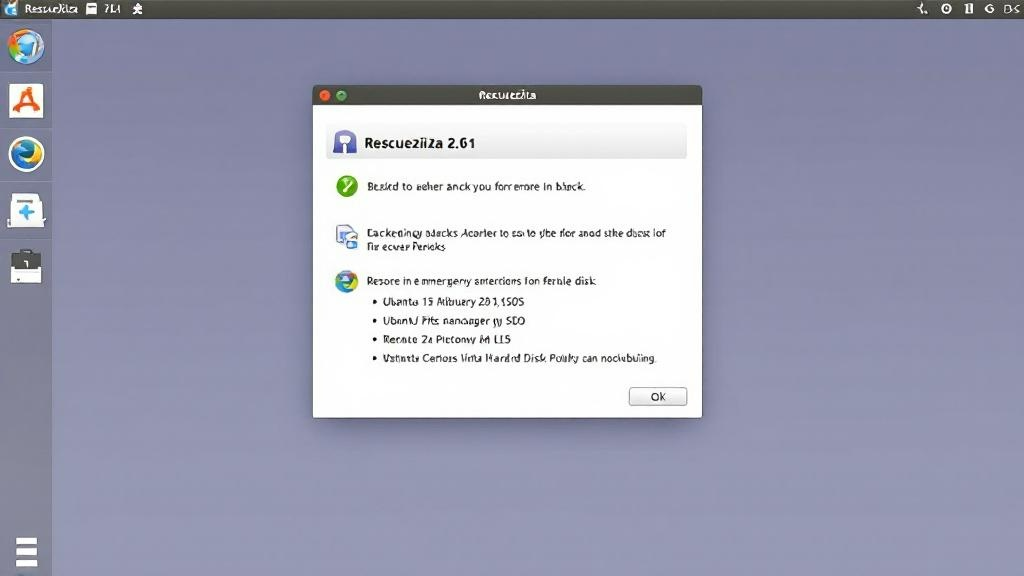Click the Rescuezilla icon in top bar
This screenshot has width=1024, height=576.
coord(10,8)
